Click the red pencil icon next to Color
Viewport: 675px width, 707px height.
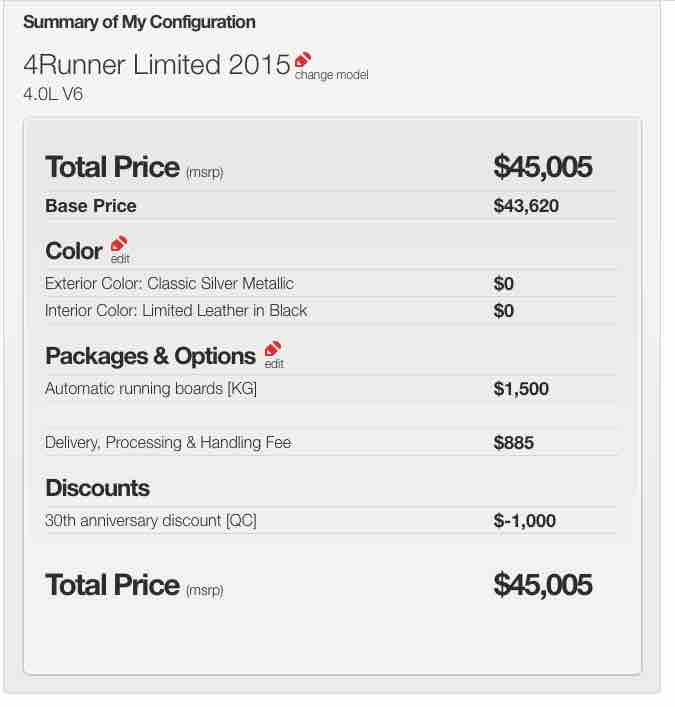click(119, 243)
